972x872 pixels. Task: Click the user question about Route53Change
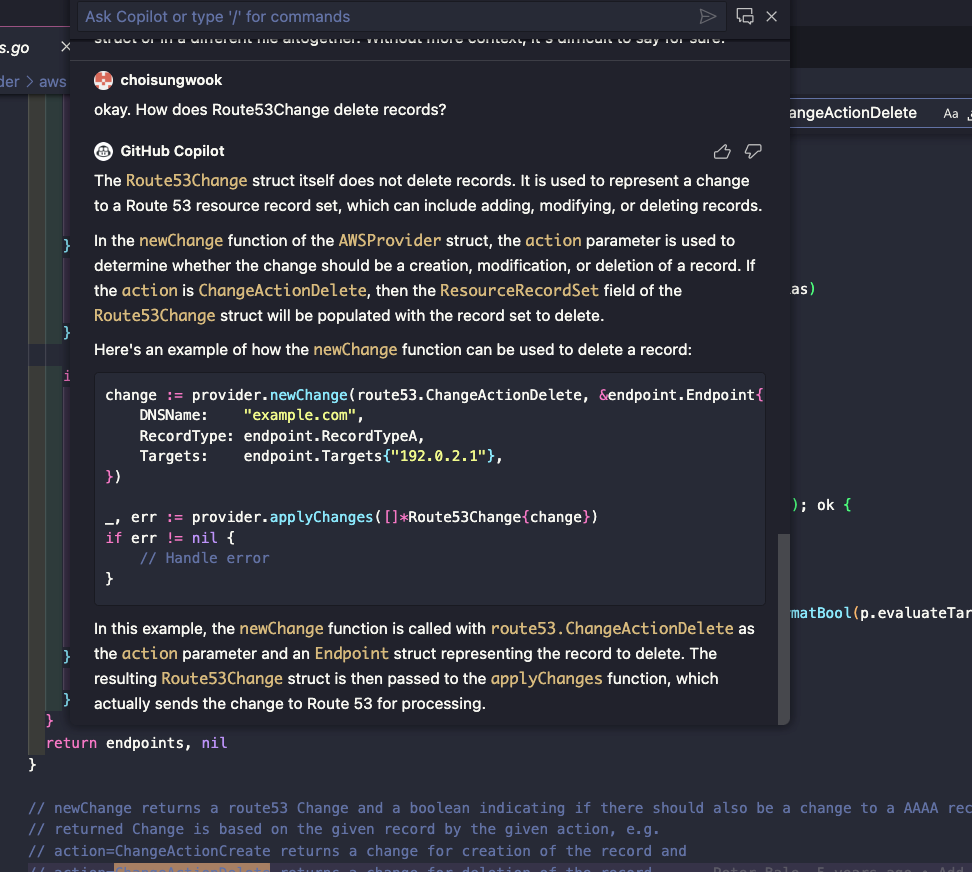pos(270,110)
